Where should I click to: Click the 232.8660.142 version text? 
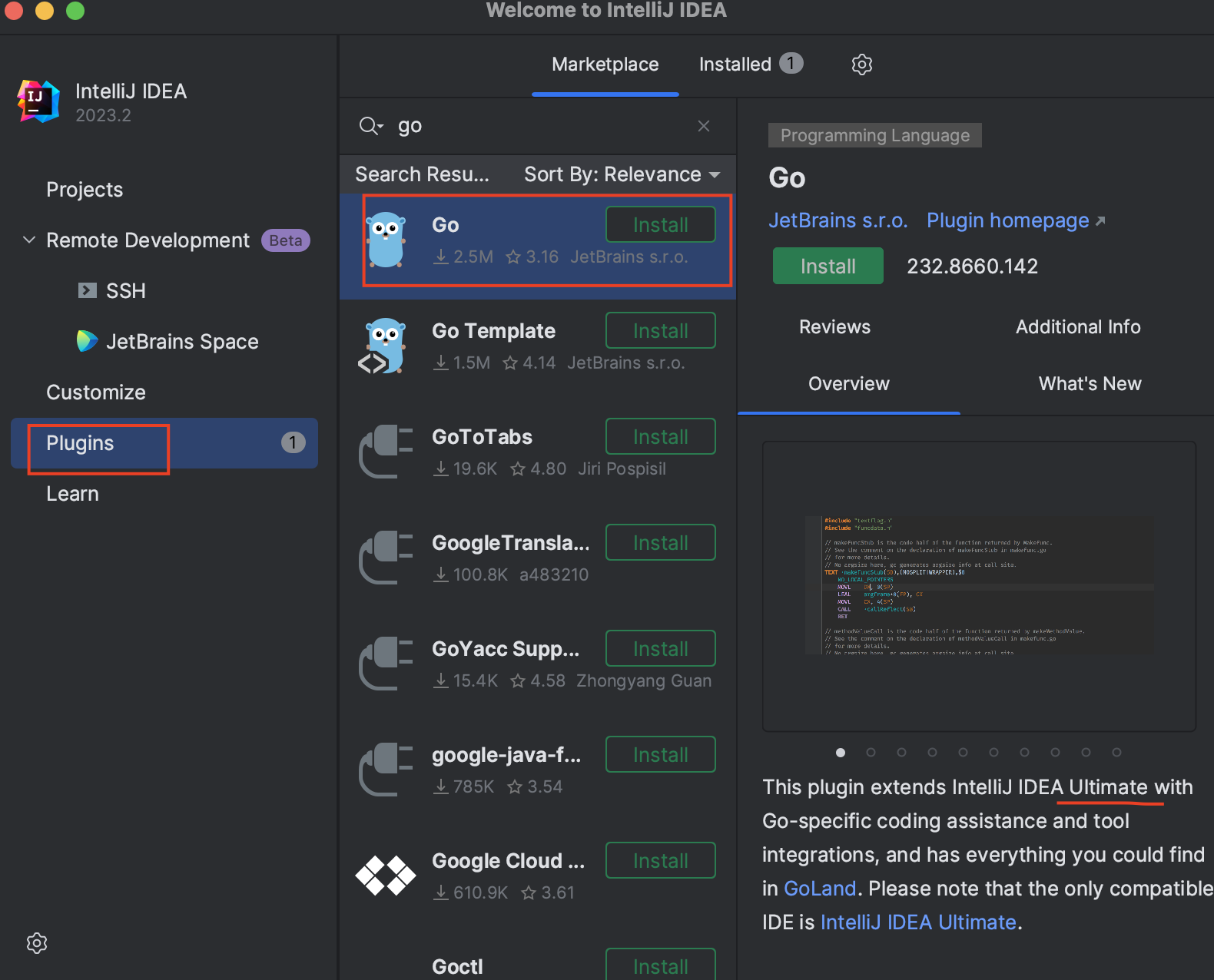click(972, 267)
